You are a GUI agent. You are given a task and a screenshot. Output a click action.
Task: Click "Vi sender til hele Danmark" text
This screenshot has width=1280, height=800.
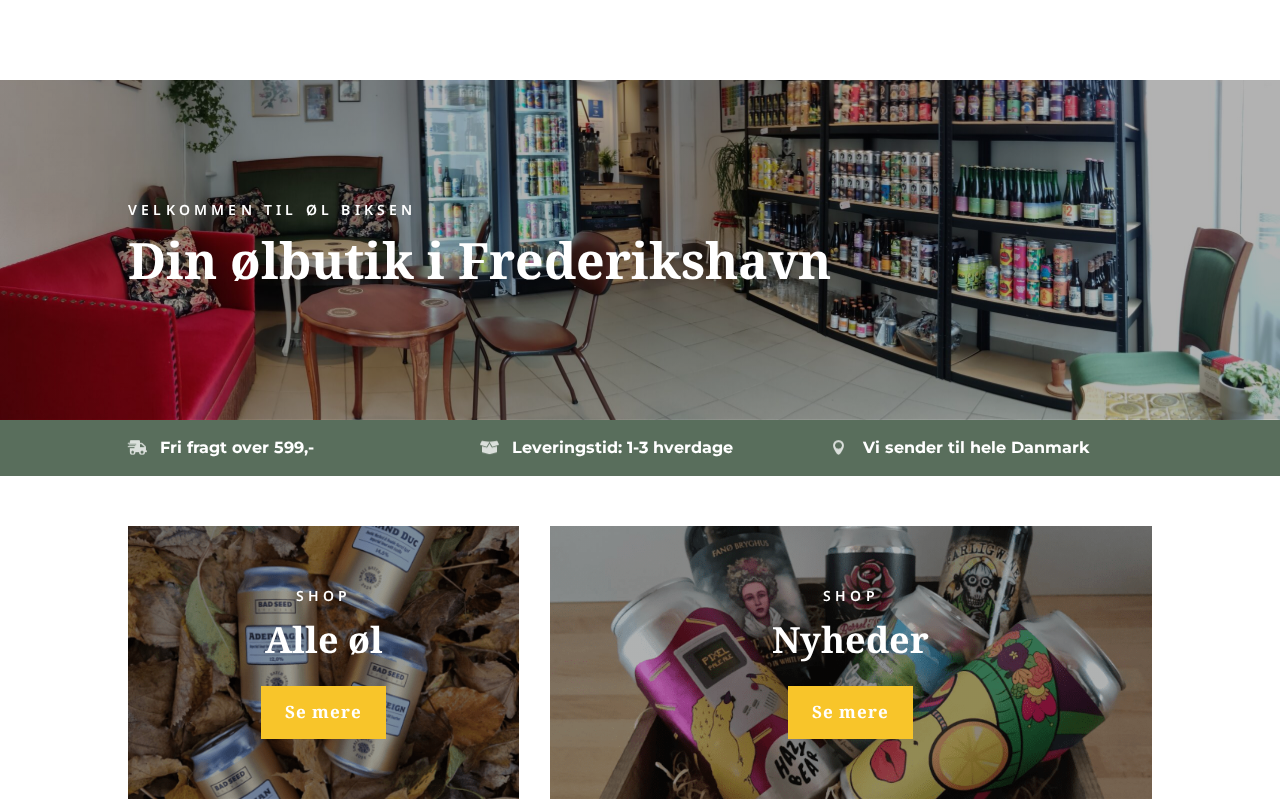[x=976, y=448]
